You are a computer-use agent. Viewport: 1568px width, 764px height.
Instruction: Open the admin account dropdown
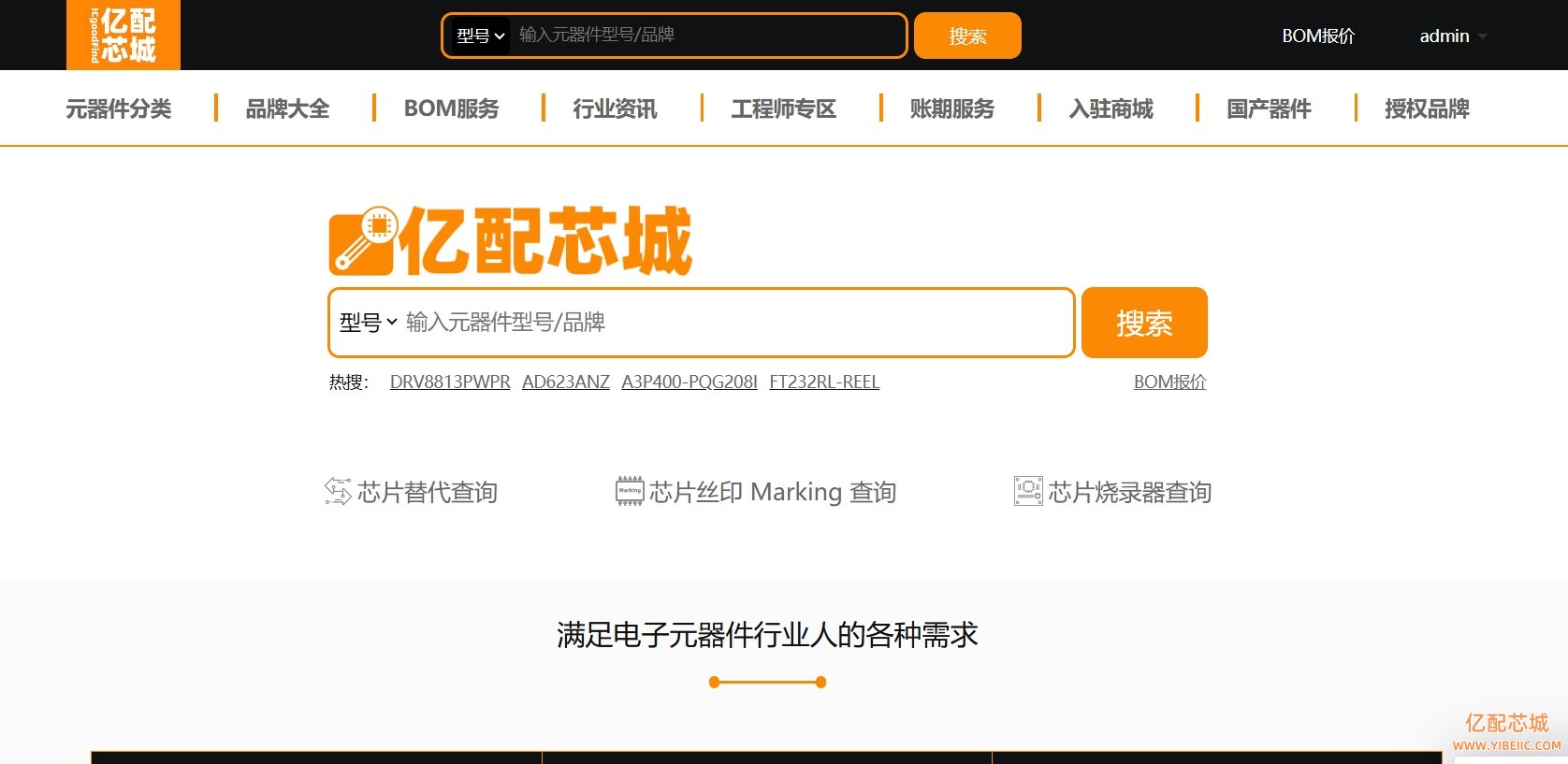click(x=1452, y=36)
